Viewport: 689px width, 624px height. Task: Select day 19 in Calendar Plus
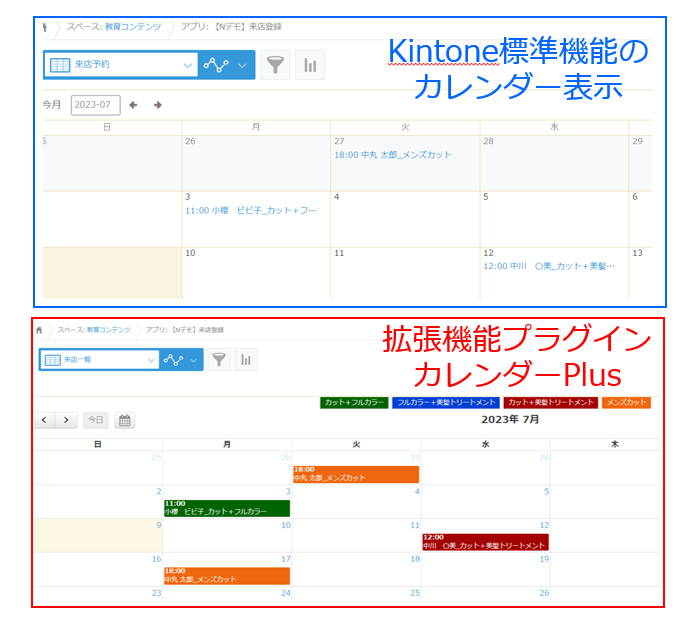[544, 559]
